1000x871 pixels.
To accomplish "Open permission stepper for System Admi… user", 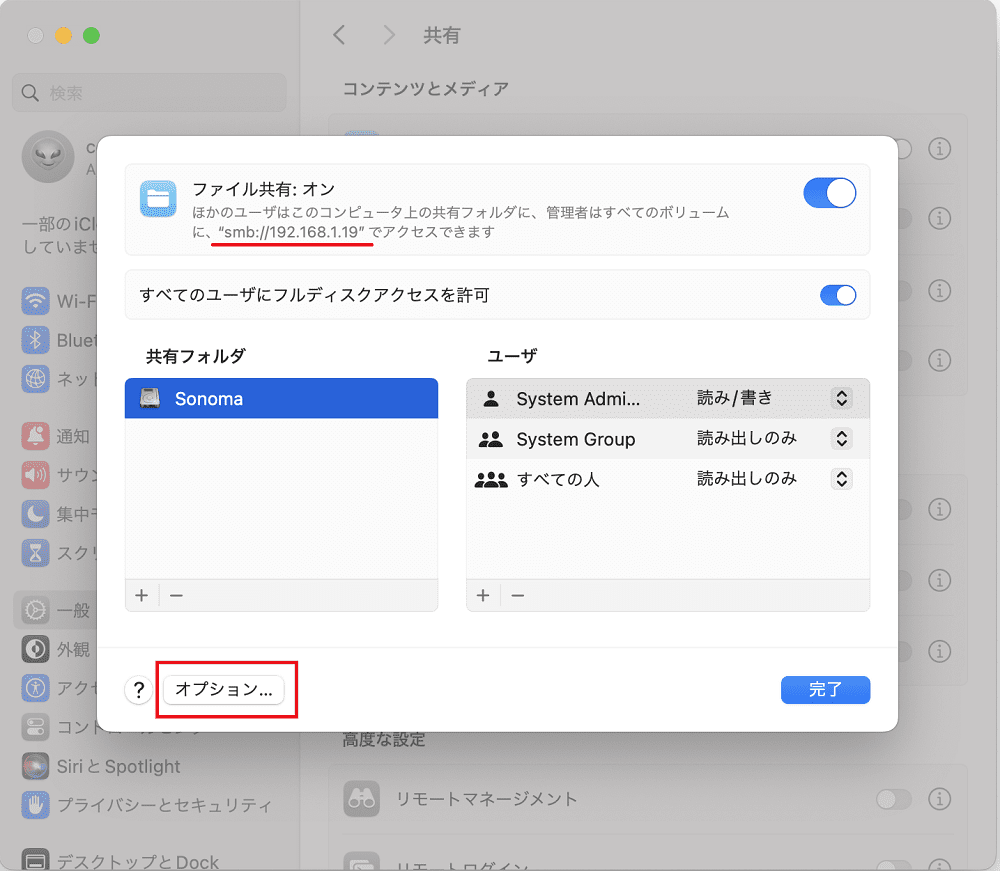I will (x=841, y=399).
